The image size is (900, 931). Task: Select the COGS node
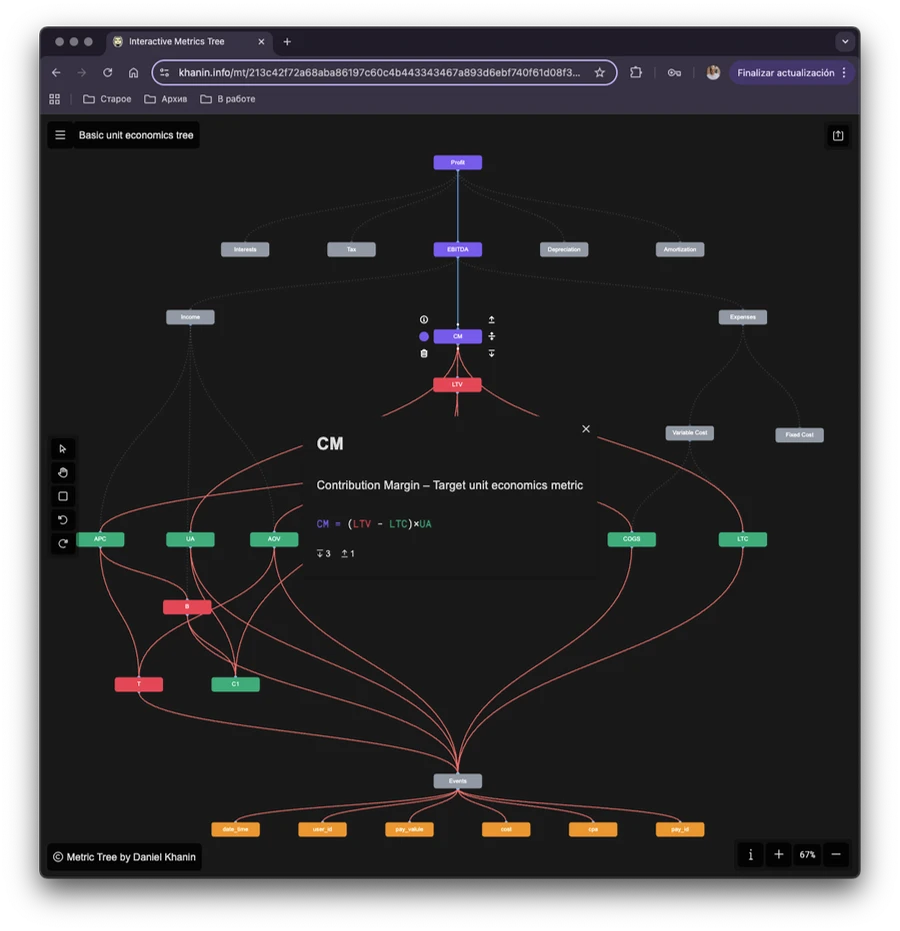(x=632, y=539)
